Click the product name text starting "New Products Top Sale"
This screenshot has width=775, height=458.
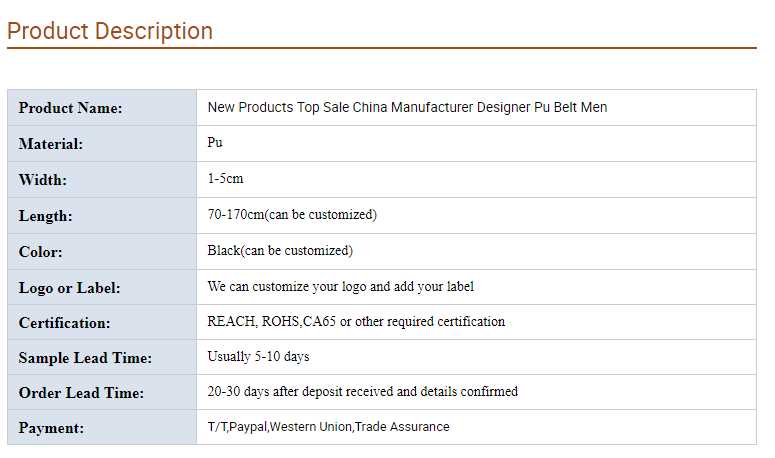coord(407,107)
